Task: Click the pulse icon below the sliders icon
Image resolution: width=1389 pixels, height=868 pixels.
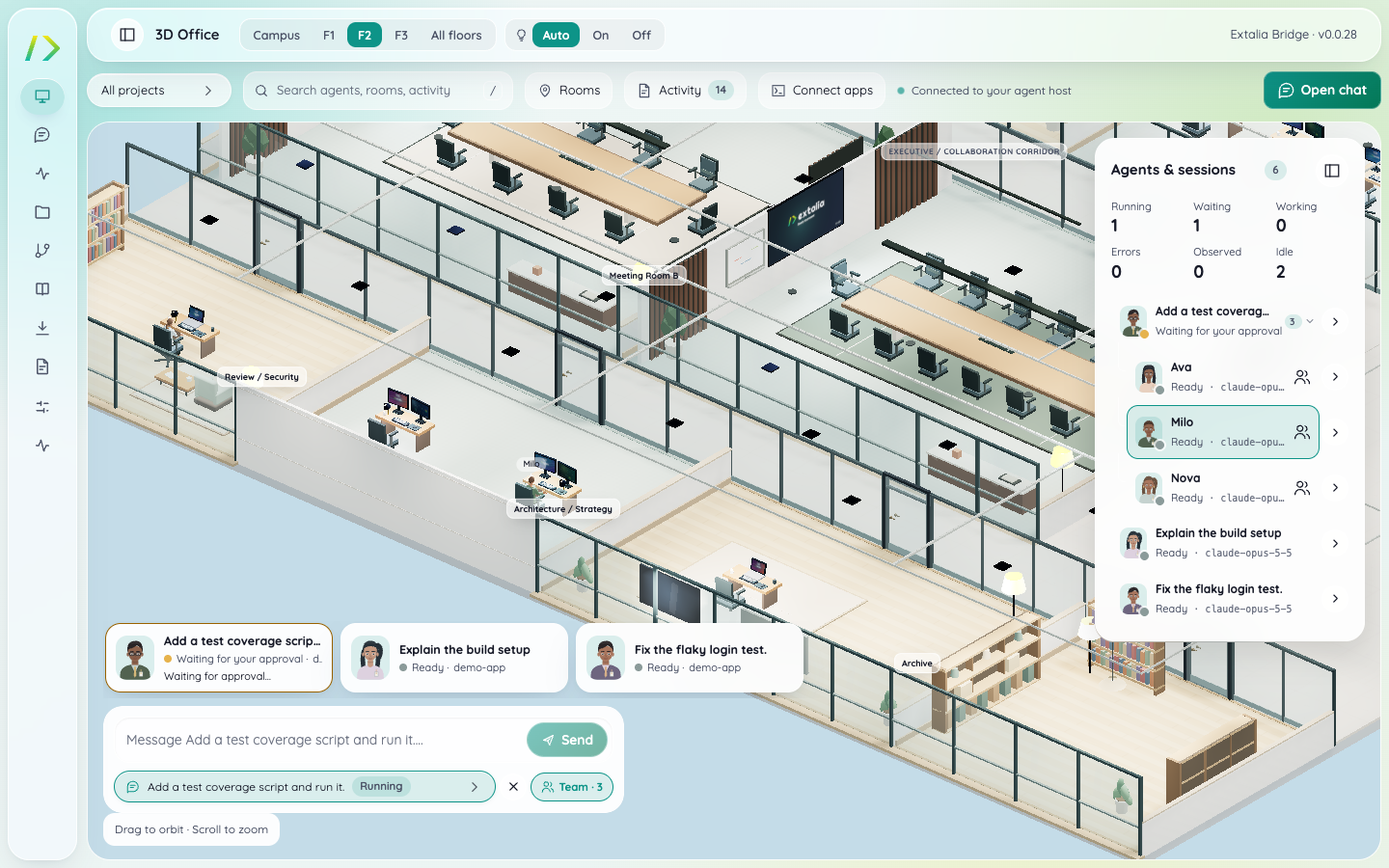Action: click(42, 446)
